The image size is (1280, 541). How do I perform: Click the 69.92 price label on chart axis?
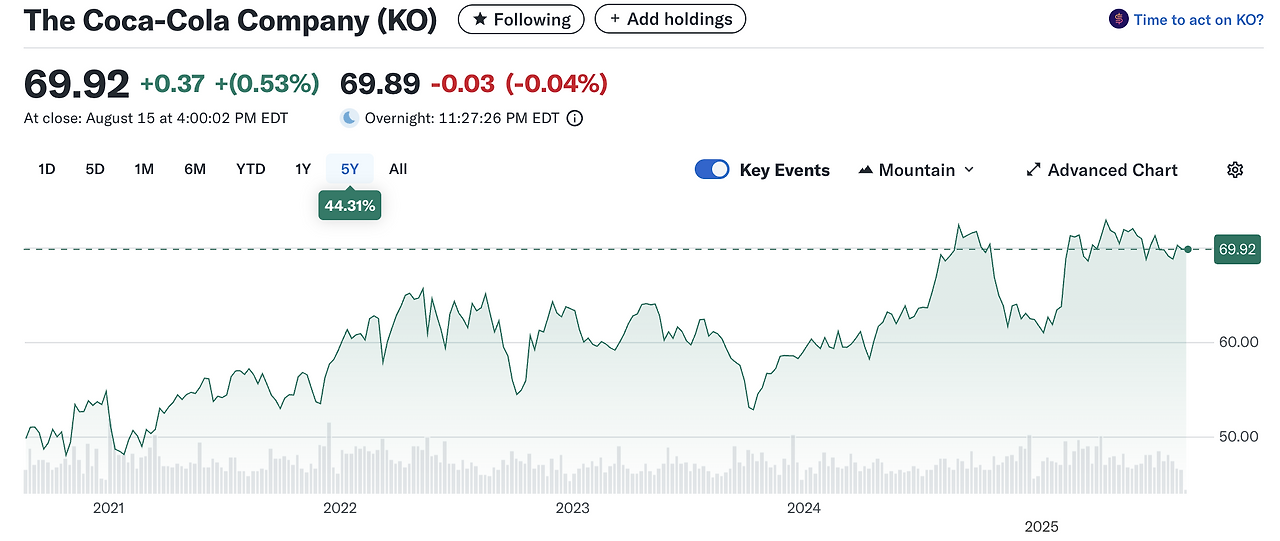pos(1237,249)
